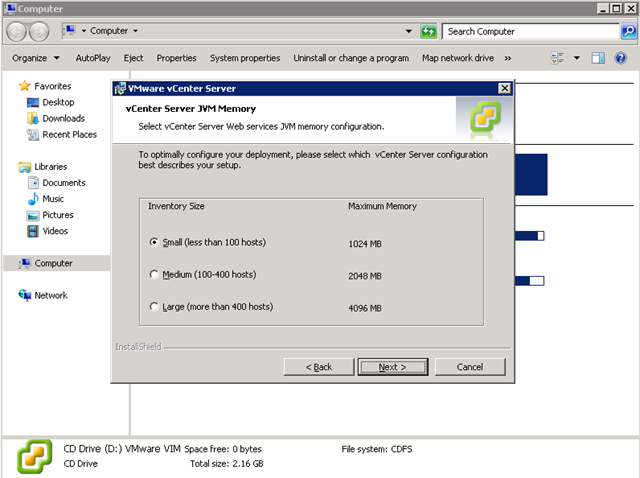Navigate back in Explorer window
The width and height of the screenshot is (640, 478).
16,31
